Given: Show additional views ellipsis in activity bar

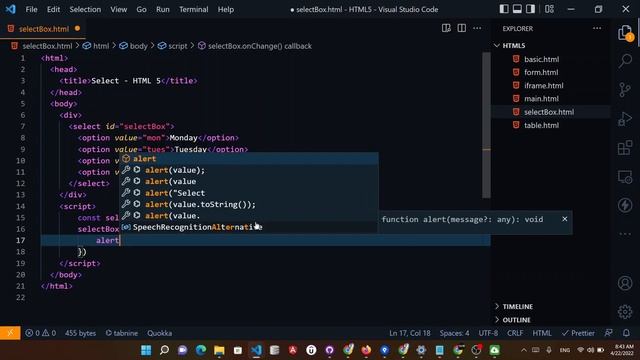Looking at the screenshot, I should coord(625,234).
